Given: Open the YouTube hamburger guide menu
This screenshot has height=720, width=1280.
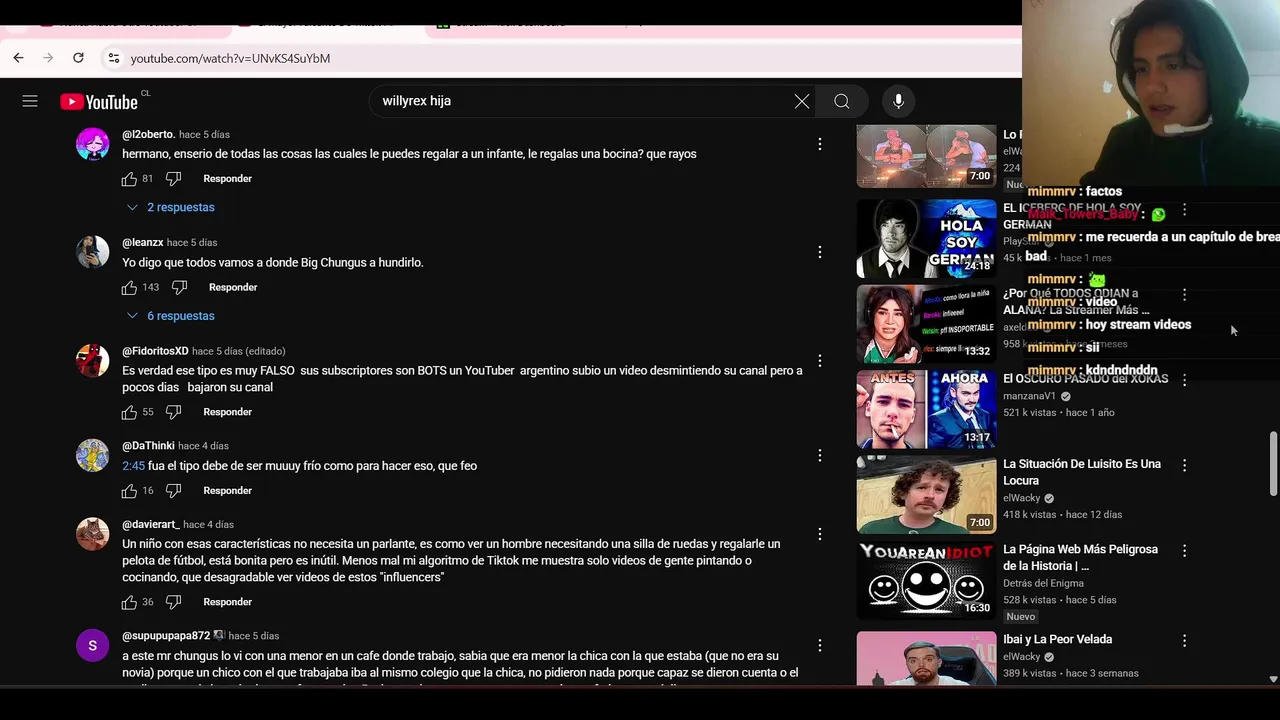Looking at the screenshot, I should pyautogui.click(x=30, y=101).
